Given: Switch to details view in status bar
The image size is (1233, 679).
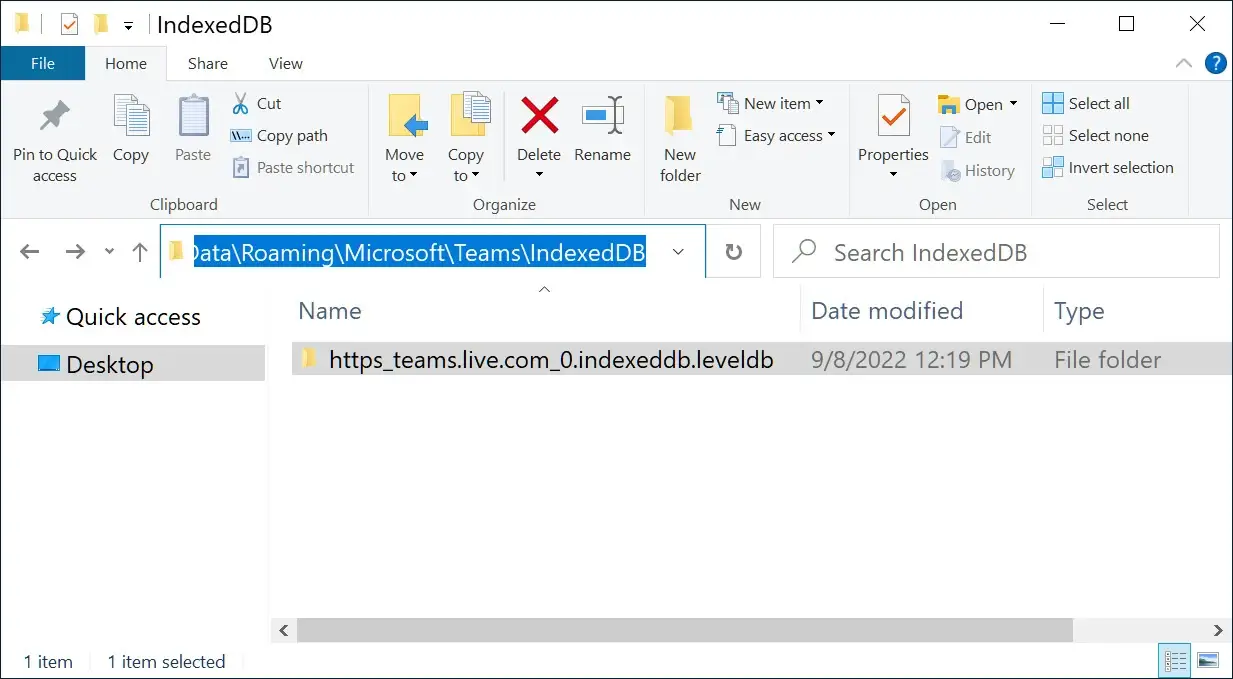Looking at the screenshot, I should click(x=1176, y=661).
